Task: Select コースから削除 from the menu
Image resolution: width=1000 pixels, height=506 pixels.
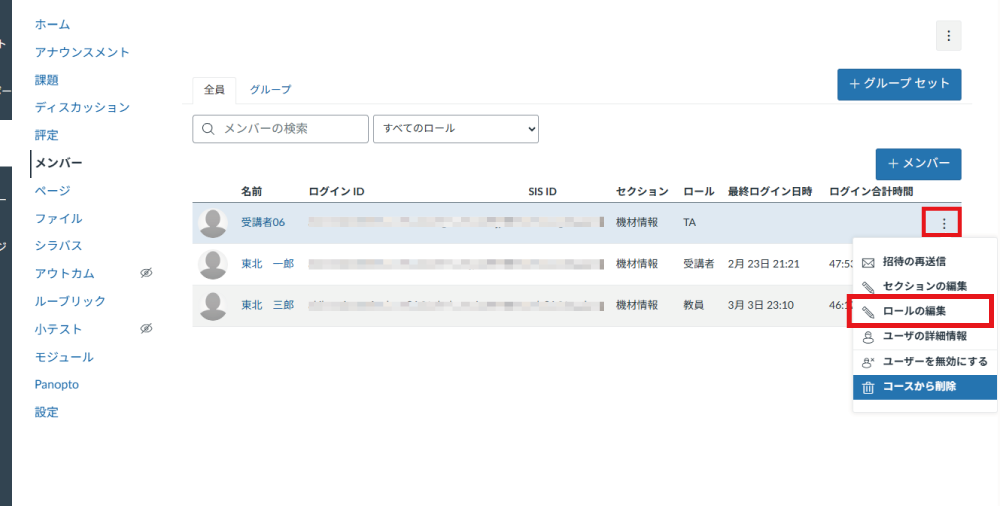Action: tap(925, 387)
